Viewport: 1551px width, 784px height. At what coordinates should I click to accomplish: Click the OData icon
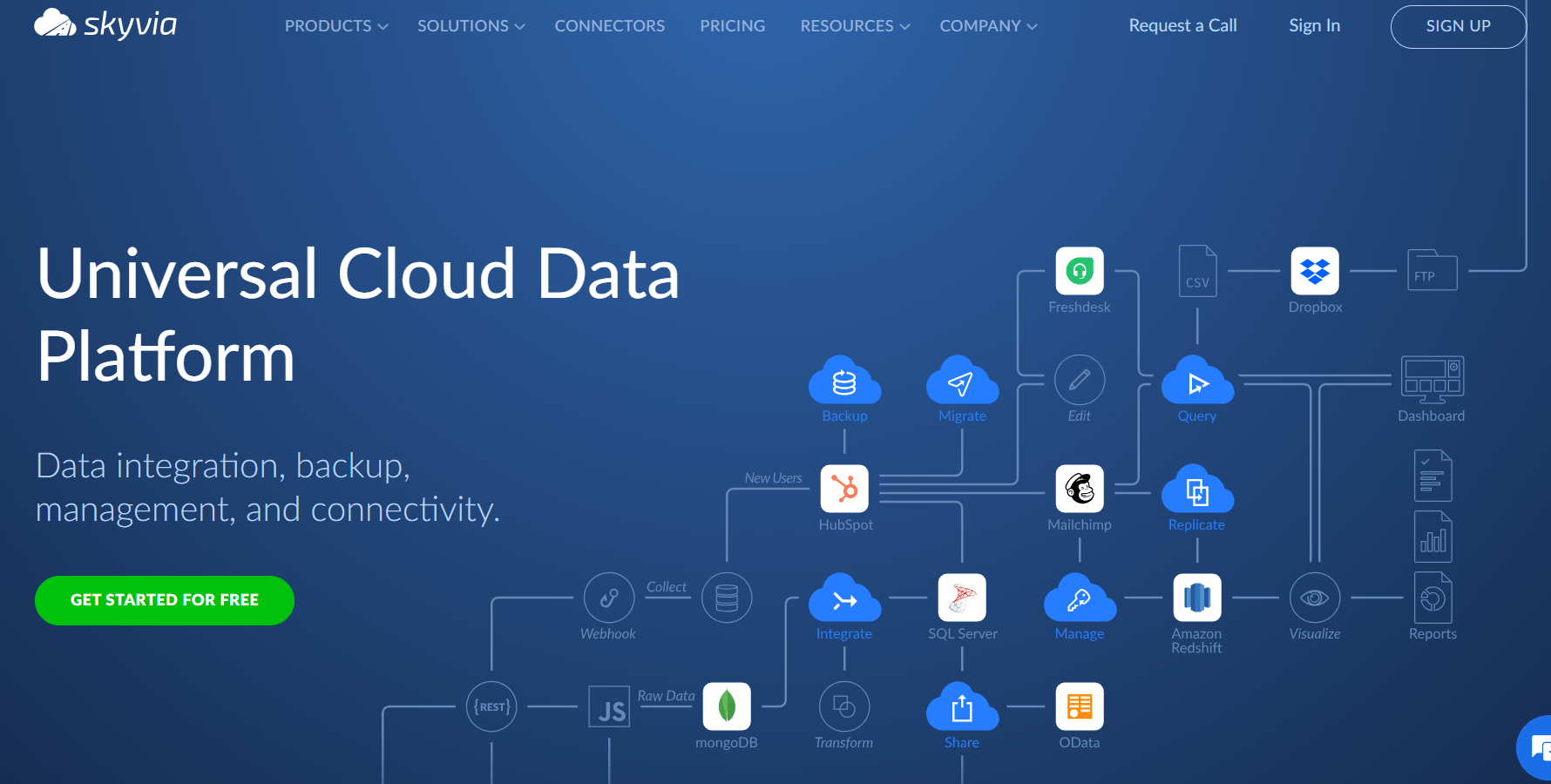[1080, 706]
